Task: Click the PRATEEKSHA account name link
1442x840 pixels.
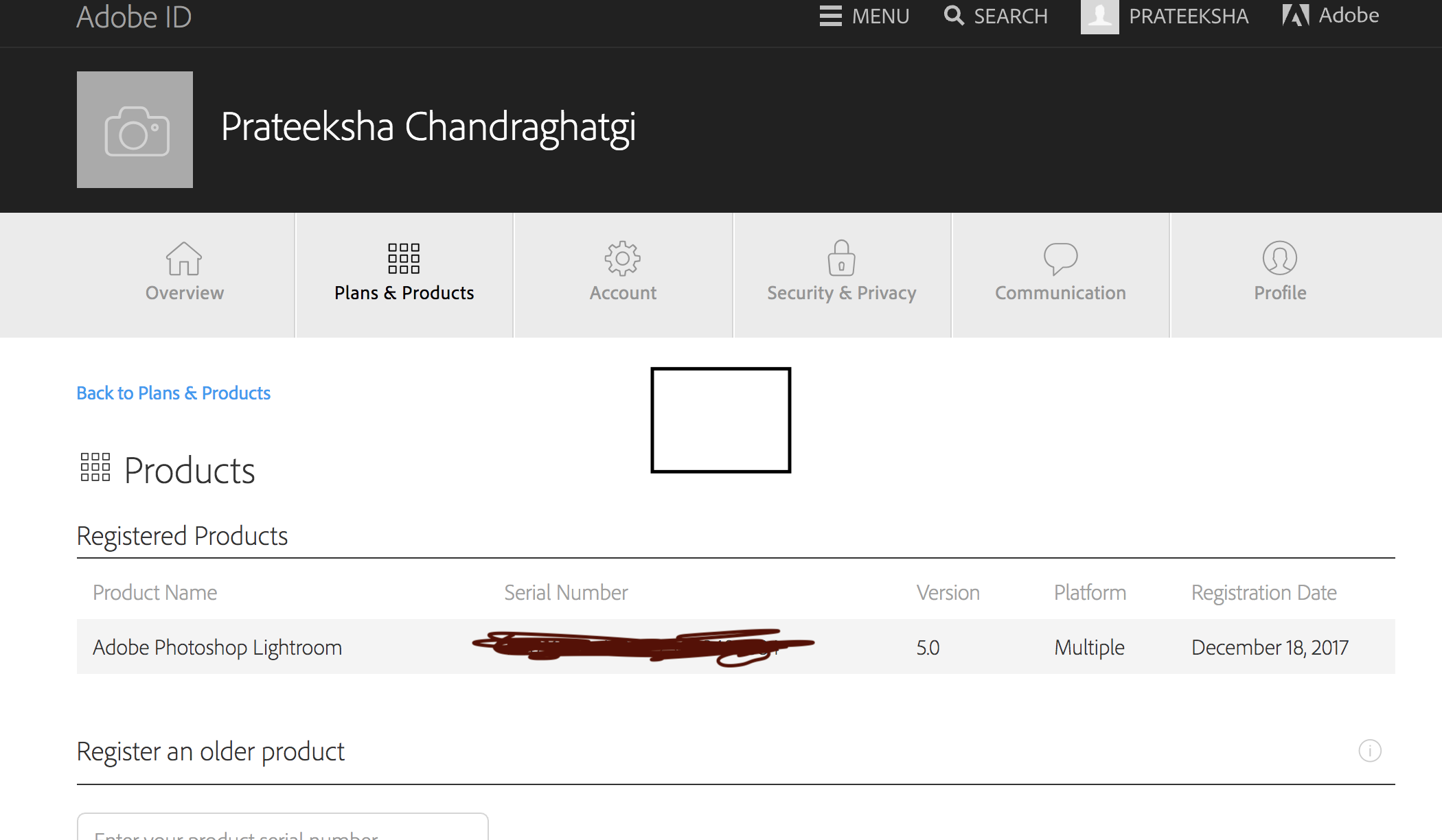Action: click(1192, 15)
